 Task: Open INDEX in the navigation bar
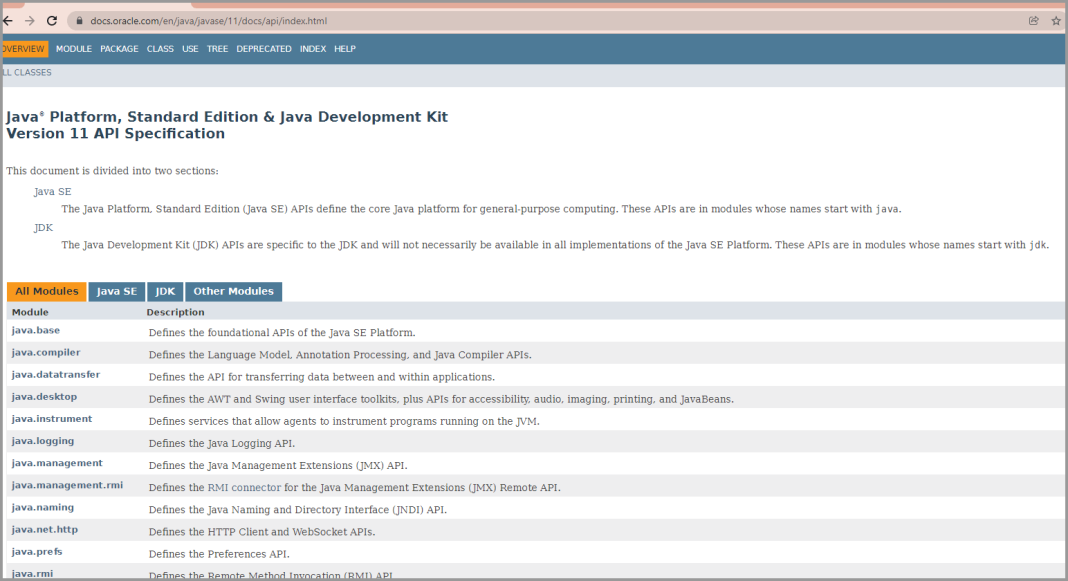(313, 49)
